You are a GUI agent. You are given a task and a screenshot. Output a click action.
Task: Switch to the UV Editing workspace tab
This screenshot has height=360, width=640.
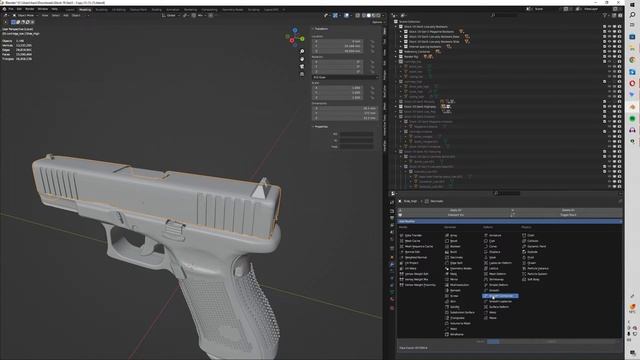(x=119, y=9)
